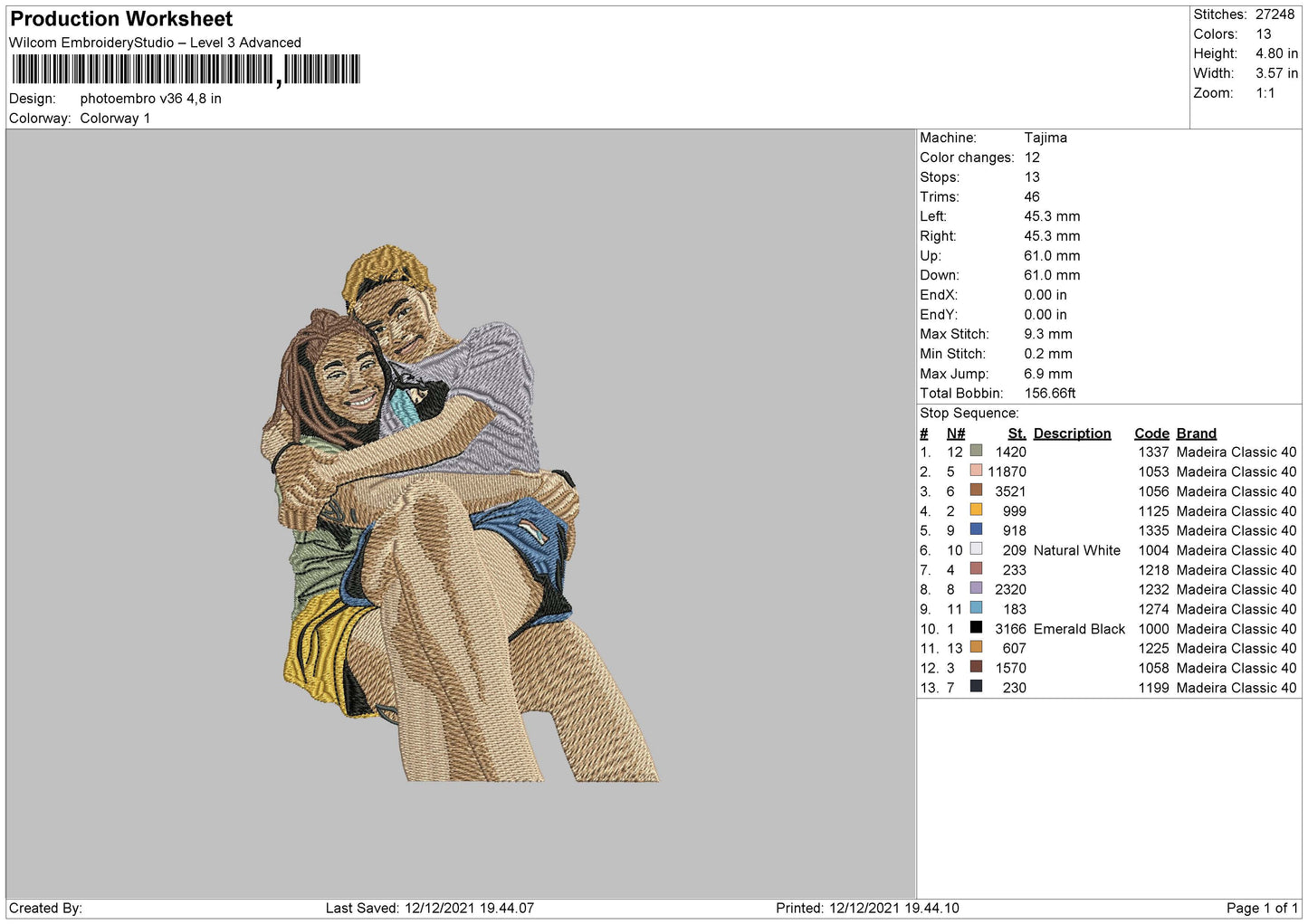Click 'Wilcom EmbroideryStudio – Level 3 Advanced' text

[155, 43]
